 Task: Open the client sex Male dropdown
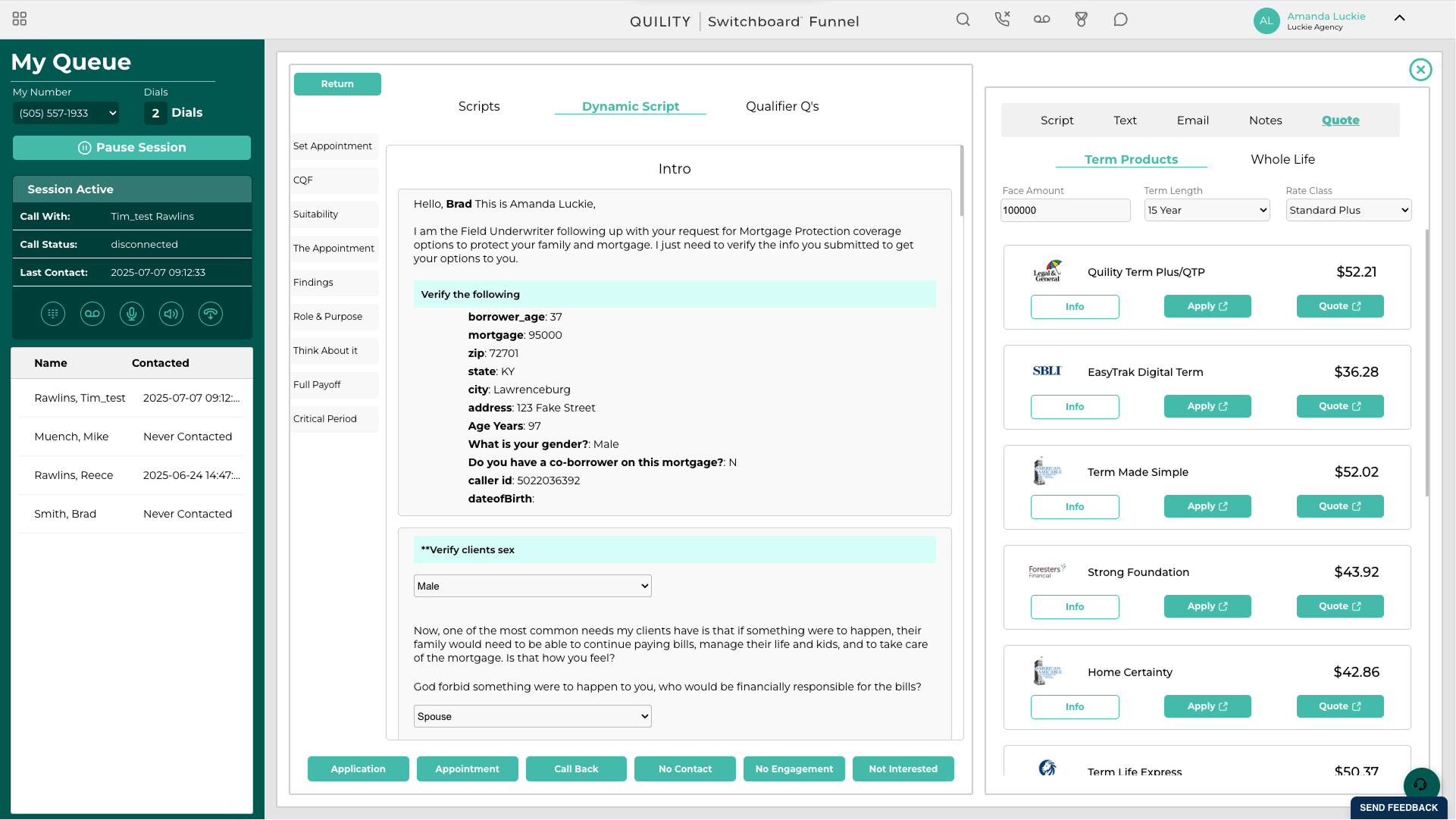(x=532, y=586)
